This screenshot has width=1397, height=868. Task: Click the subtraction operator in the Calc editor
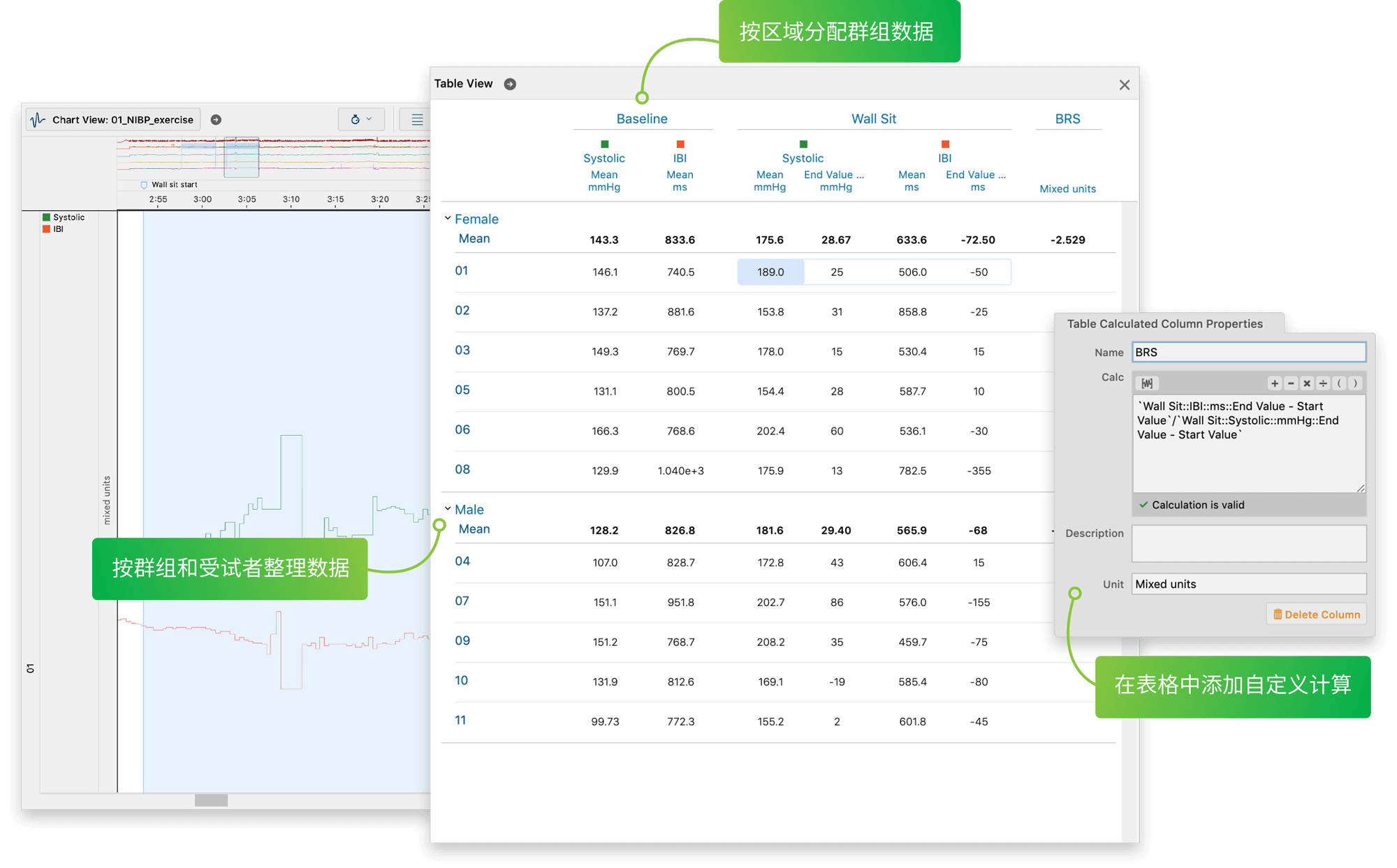[1291, 383]
